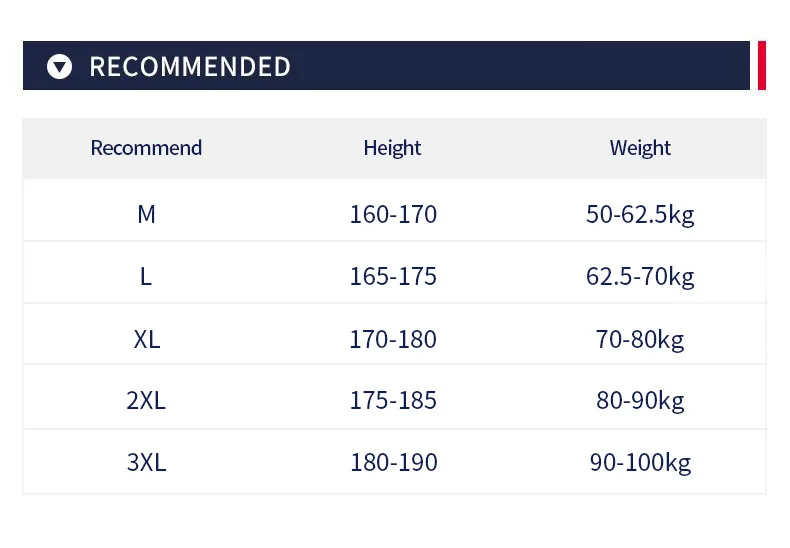The width and height of the screenshot is (790, 548).
Task: Choose the 3XL size cell
Action: (x=146, y=463)
